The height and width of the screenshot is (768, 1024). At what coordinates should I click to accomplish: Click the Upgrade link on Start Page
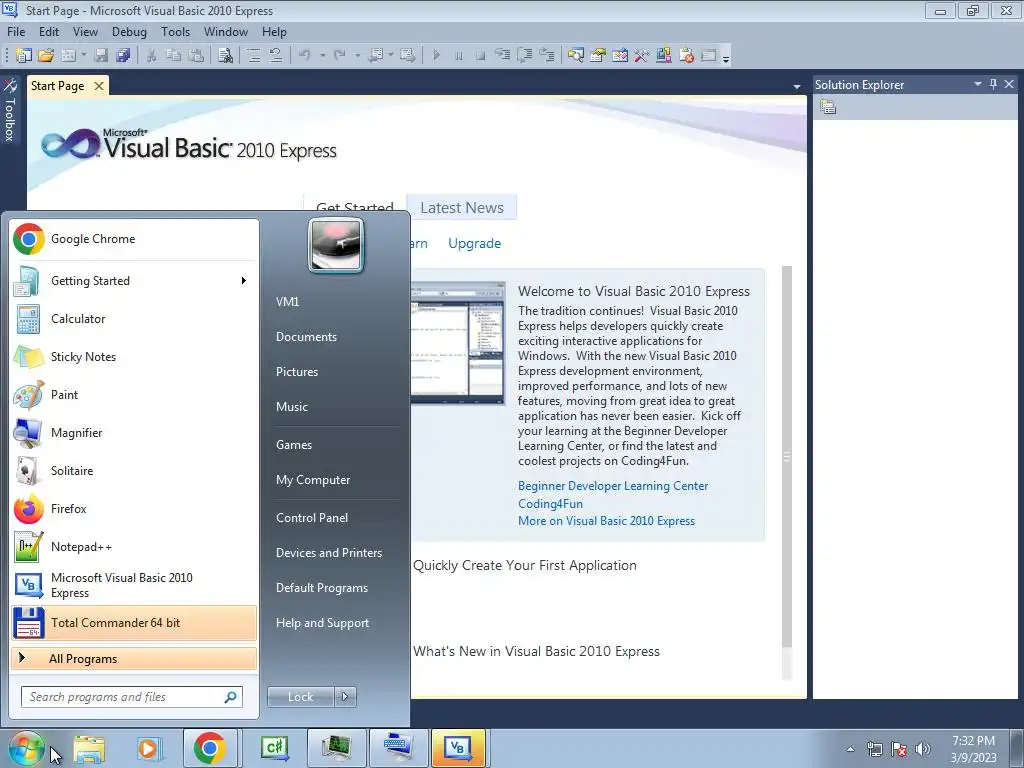coord(474,244)
